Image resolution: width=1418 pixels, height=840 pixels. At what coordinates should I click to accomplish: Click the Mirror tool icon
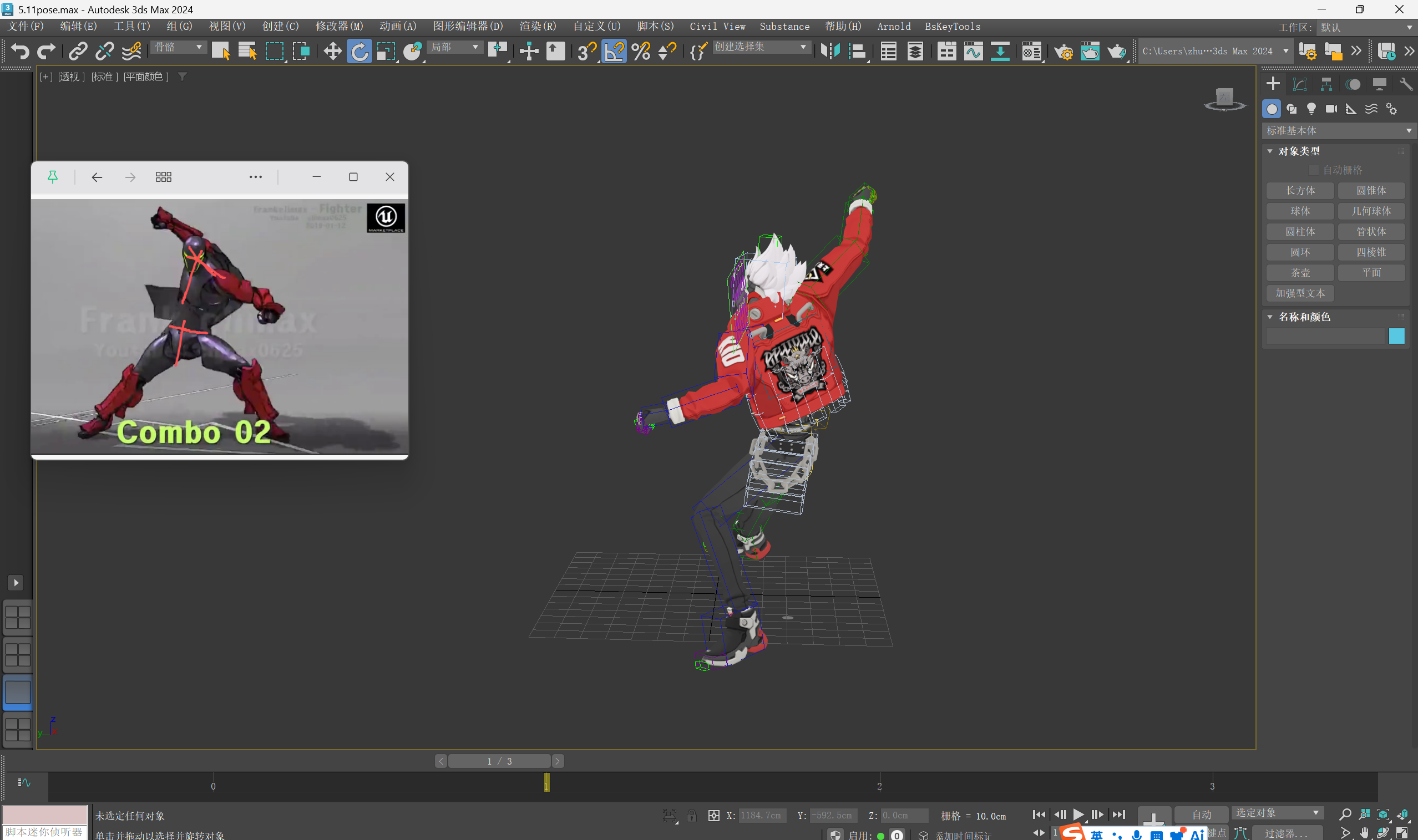[x=830, y=52]
